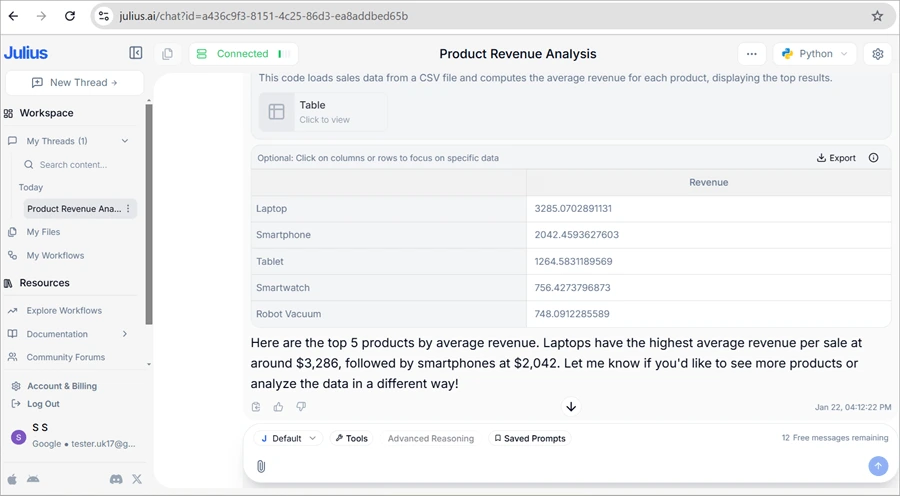The height and width of the screenshot is (497, 900).
Task: Click the Product Revenue Analysis title
Action: click(x=518, y=54)
